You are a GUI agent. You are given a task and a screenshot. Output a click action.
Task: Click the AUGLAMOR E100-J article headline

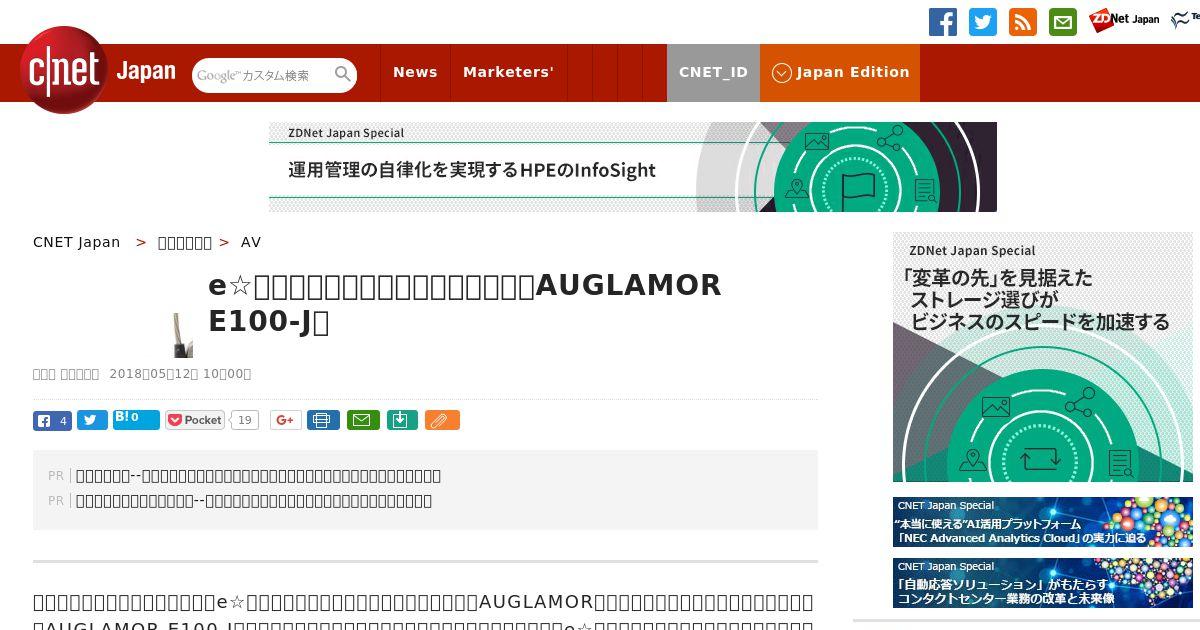(x=465, y=303)
